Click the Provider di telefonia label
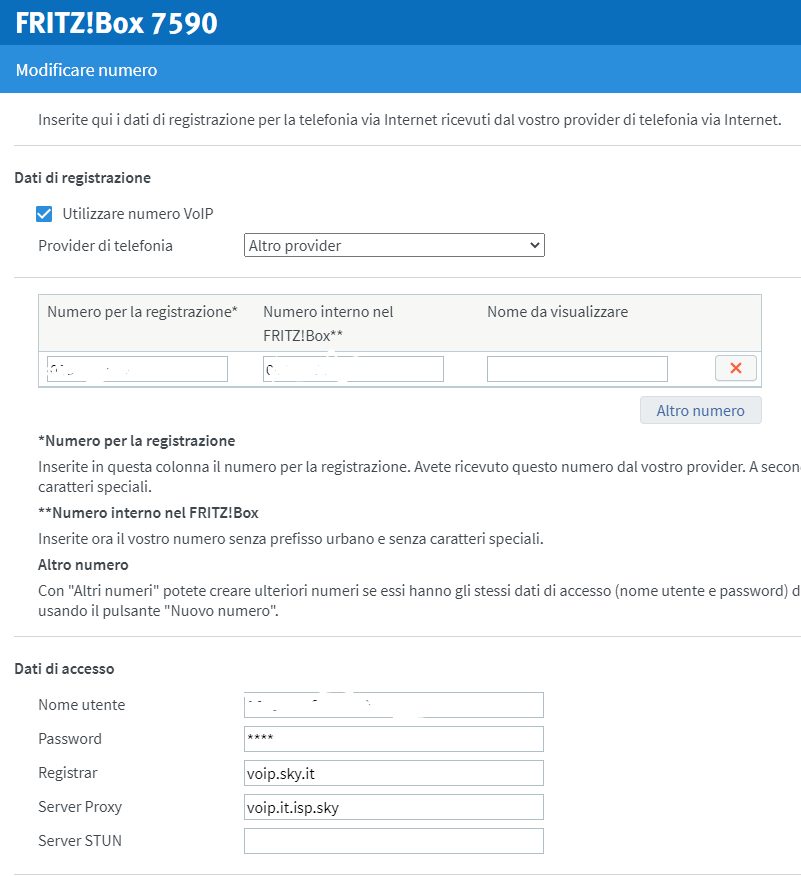 coord(105,246)
